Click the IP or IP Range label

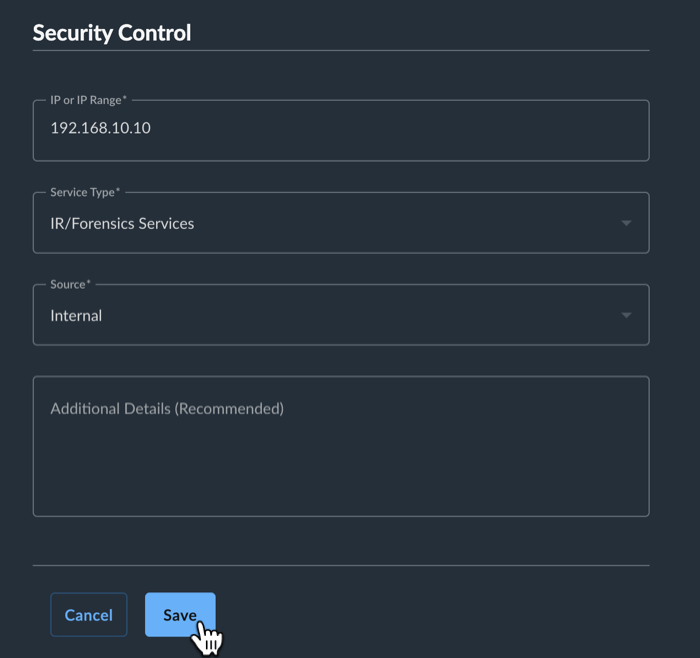pyautogui.click(x=88, y=100)
